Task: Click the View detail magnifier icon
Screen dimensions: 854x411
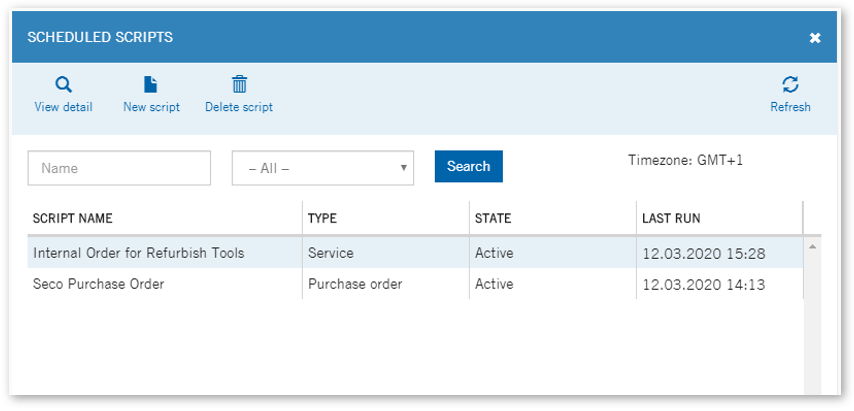Action: (x=64, y=85)
